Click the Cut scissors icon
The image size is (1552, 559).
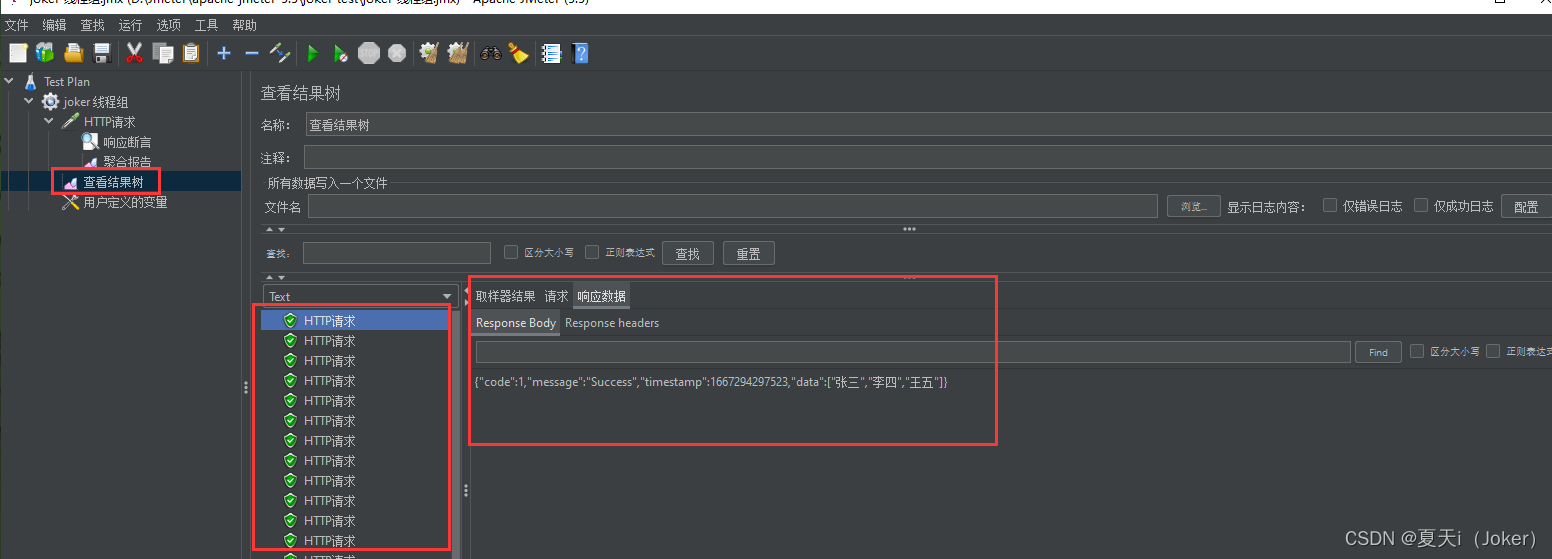click(x=135, y=53)
